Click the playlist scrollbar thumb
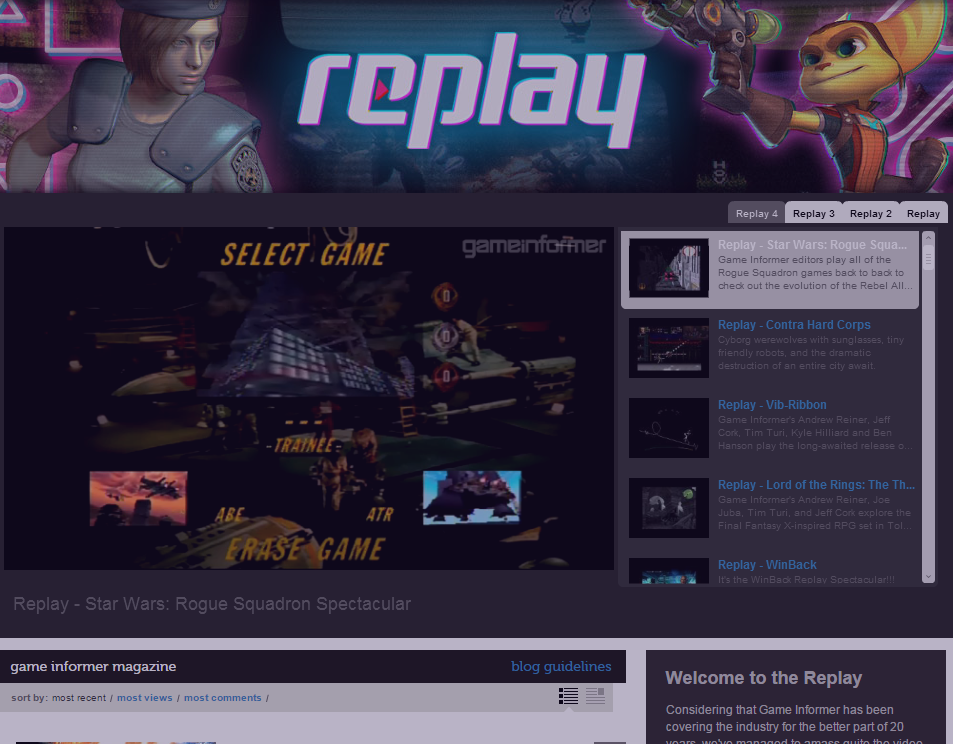The height and width of the screenshot is (744, 953). pyautogui.click(x=928, y=258)
